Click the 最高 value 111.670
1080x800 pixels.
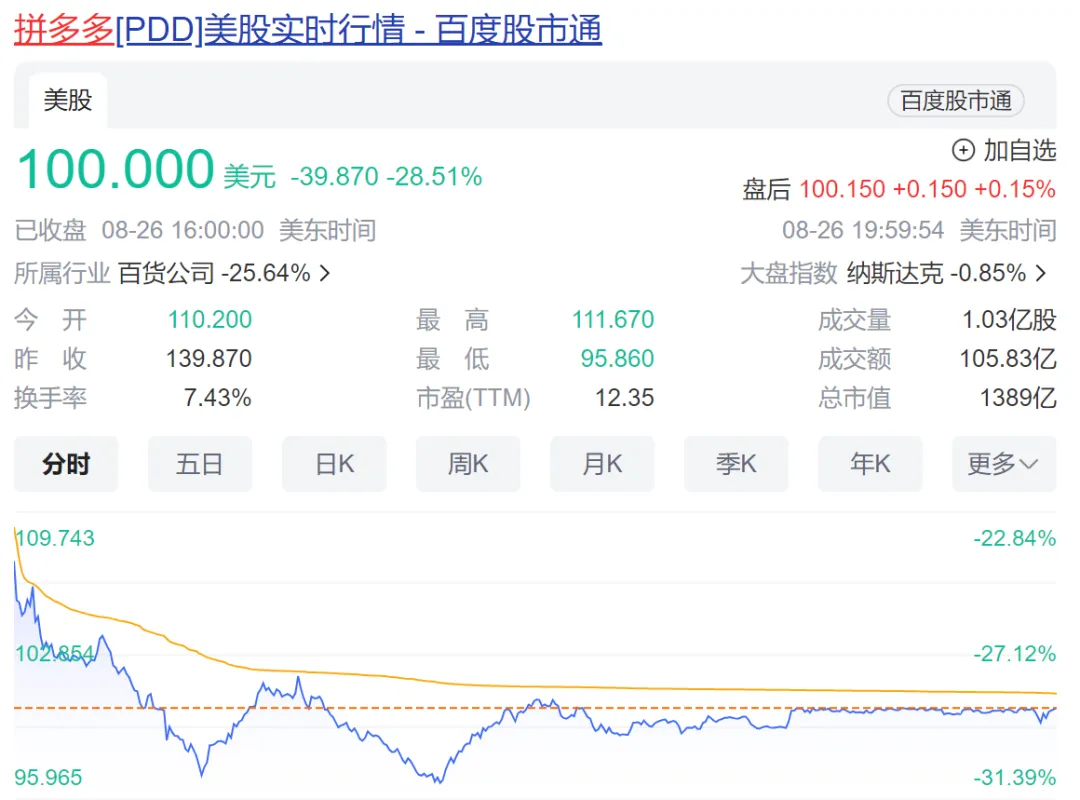(613, 320)
